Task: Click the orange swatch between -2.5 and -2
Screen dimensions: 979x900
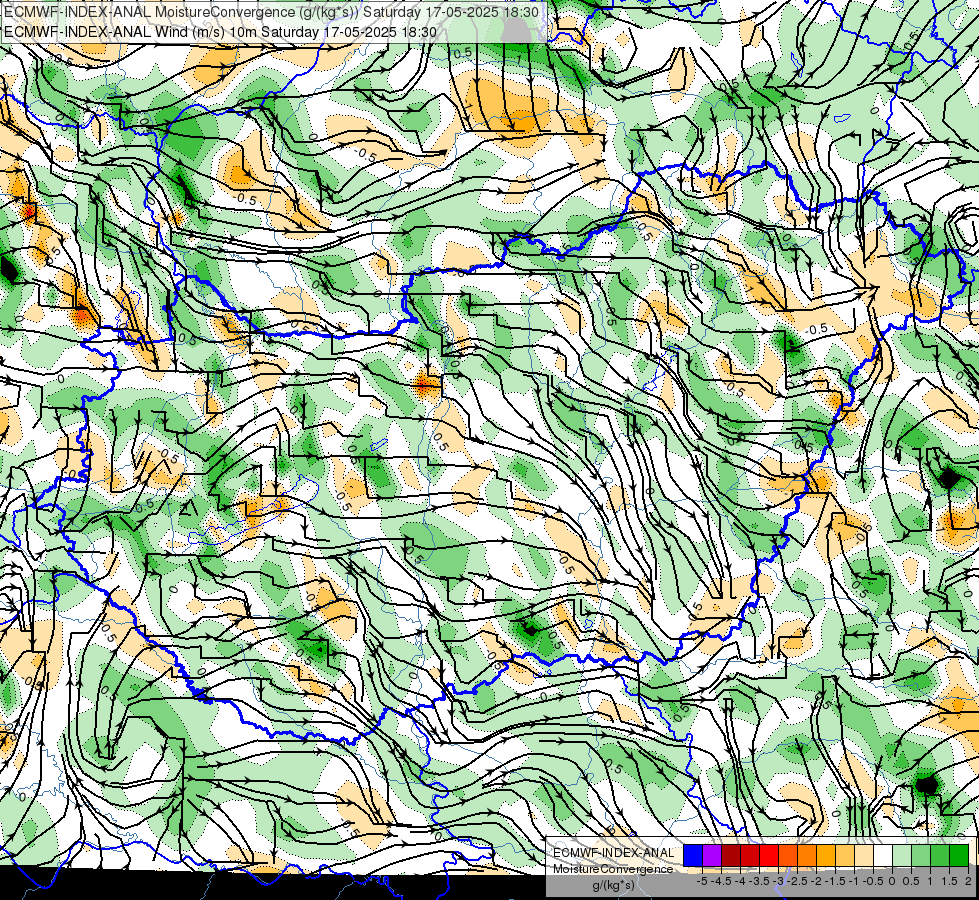Action: [x=807, y=856]
